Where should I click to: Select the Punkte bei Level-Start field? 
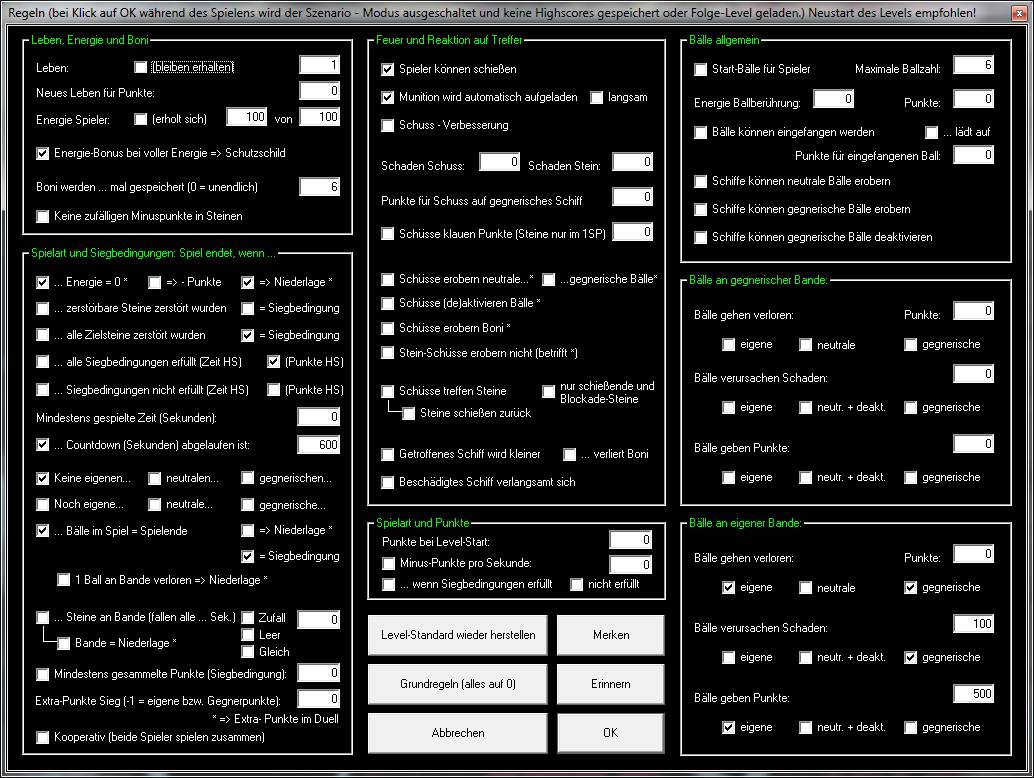[631, 541]
